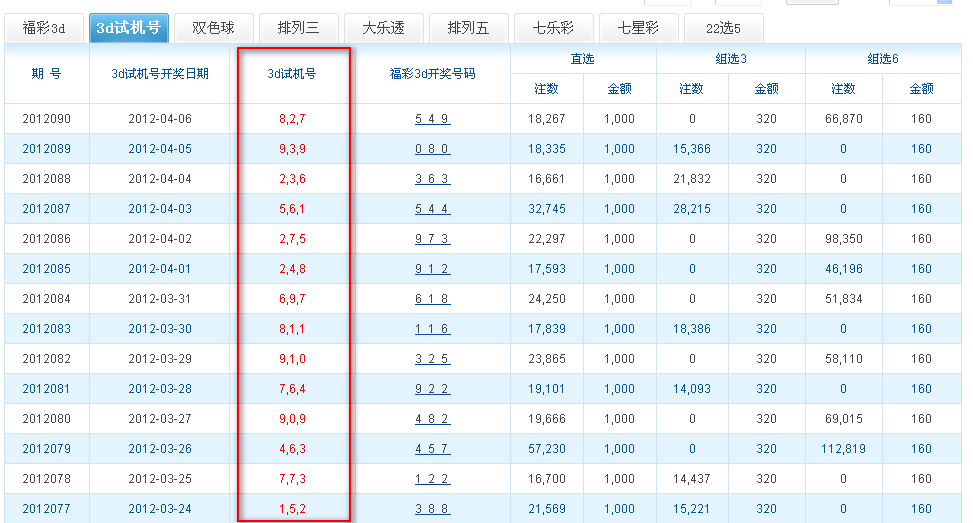The height and width of the screenshot is (523, 973).
Task: Click 直选 count 57,230
Action: coord(547,449)
